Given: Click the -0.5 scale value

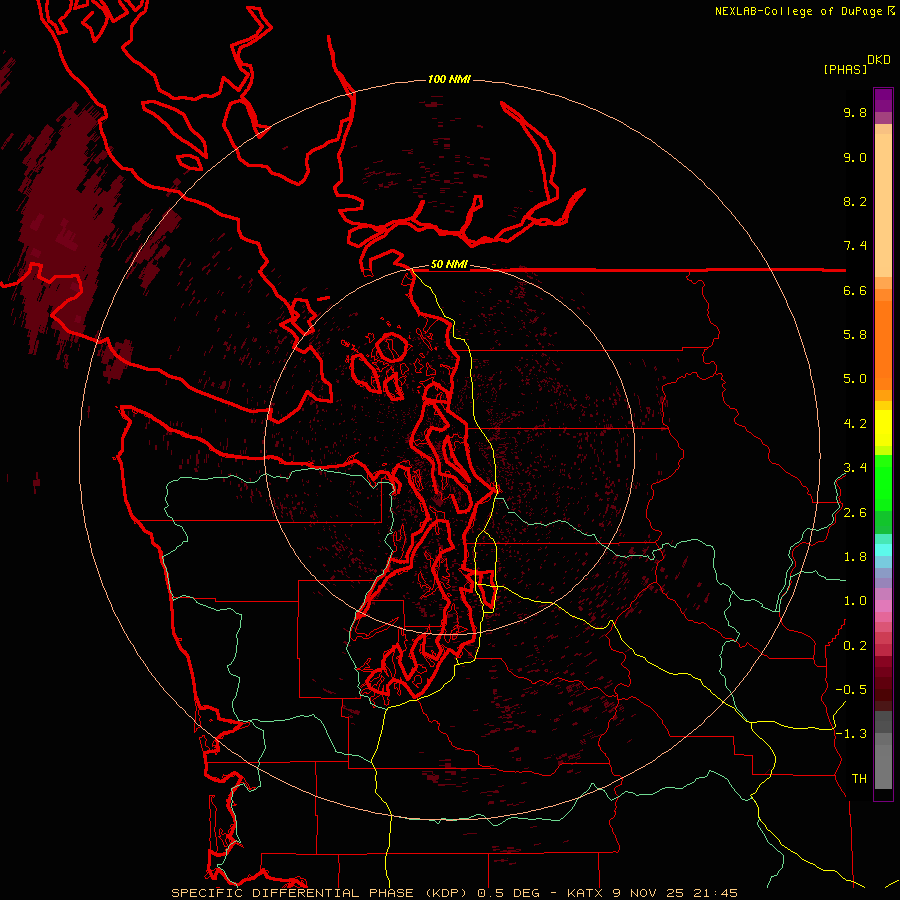Looking at the screenshot, I should 851,690.
